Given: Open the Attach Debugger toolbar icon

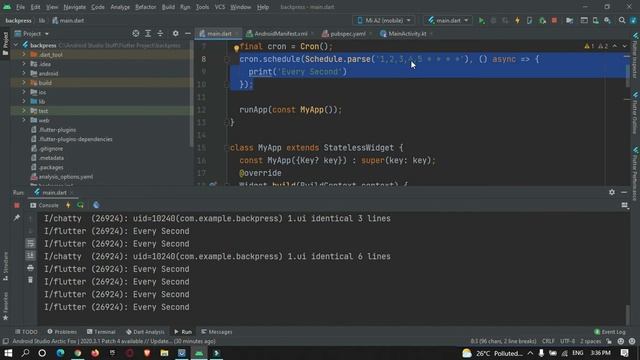Looking at the screenshot, I should [x=542, y=20].
